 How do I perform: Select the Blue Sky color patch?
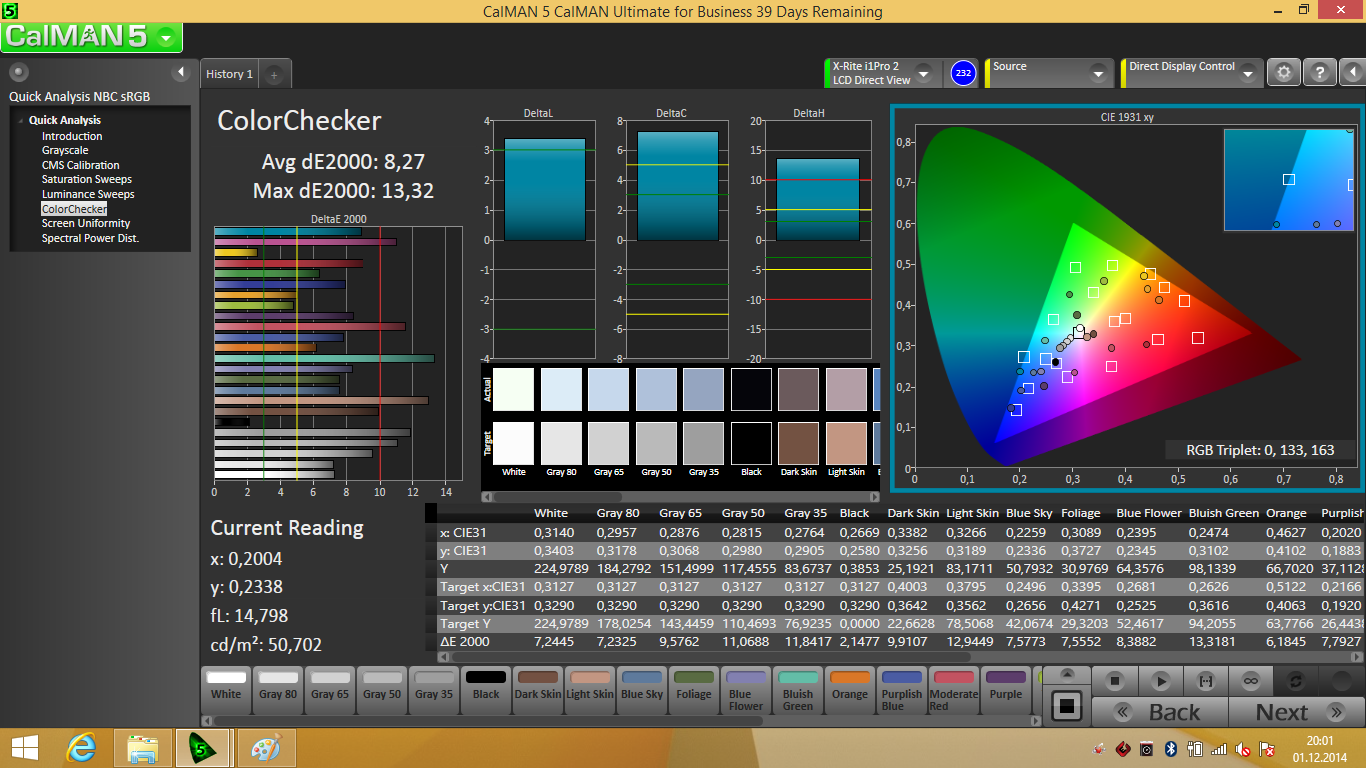(x=642, y=685)
